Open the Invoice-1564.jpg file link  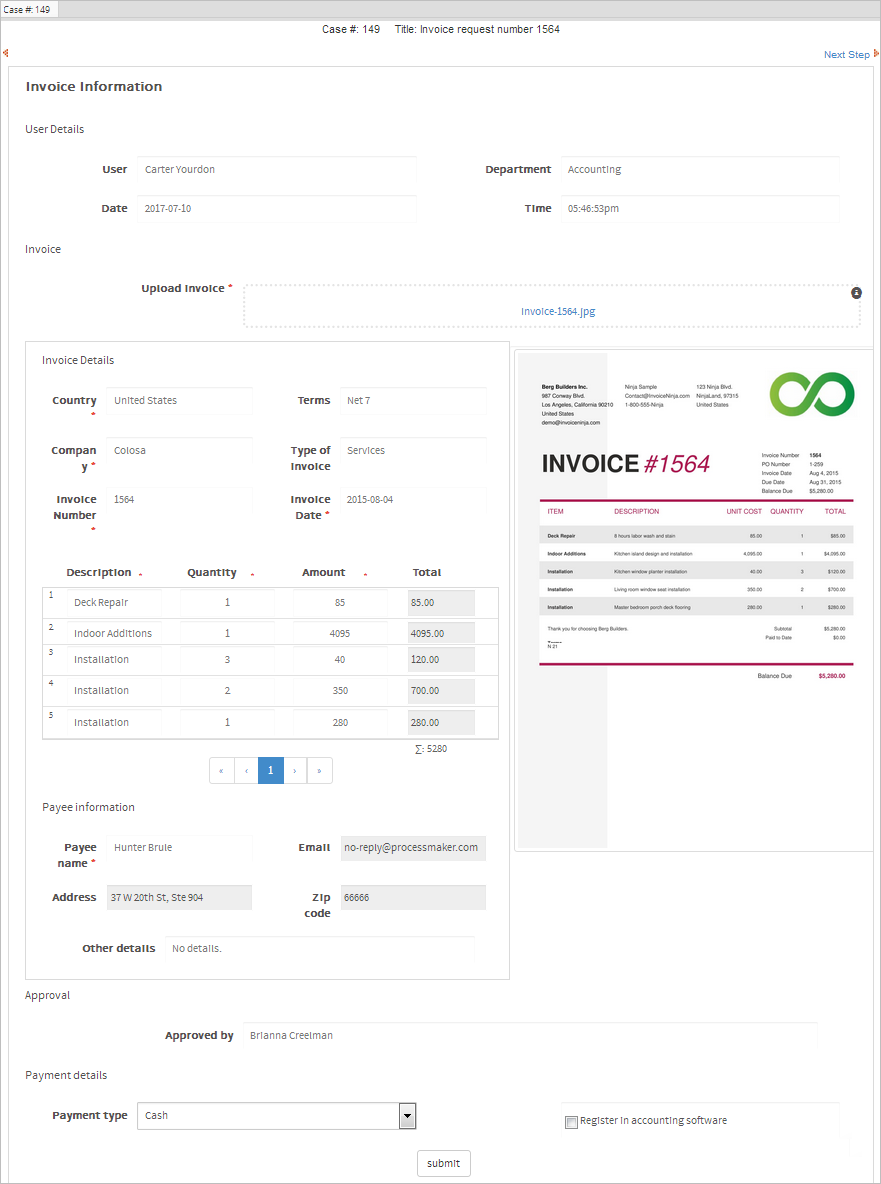[558, 311]
